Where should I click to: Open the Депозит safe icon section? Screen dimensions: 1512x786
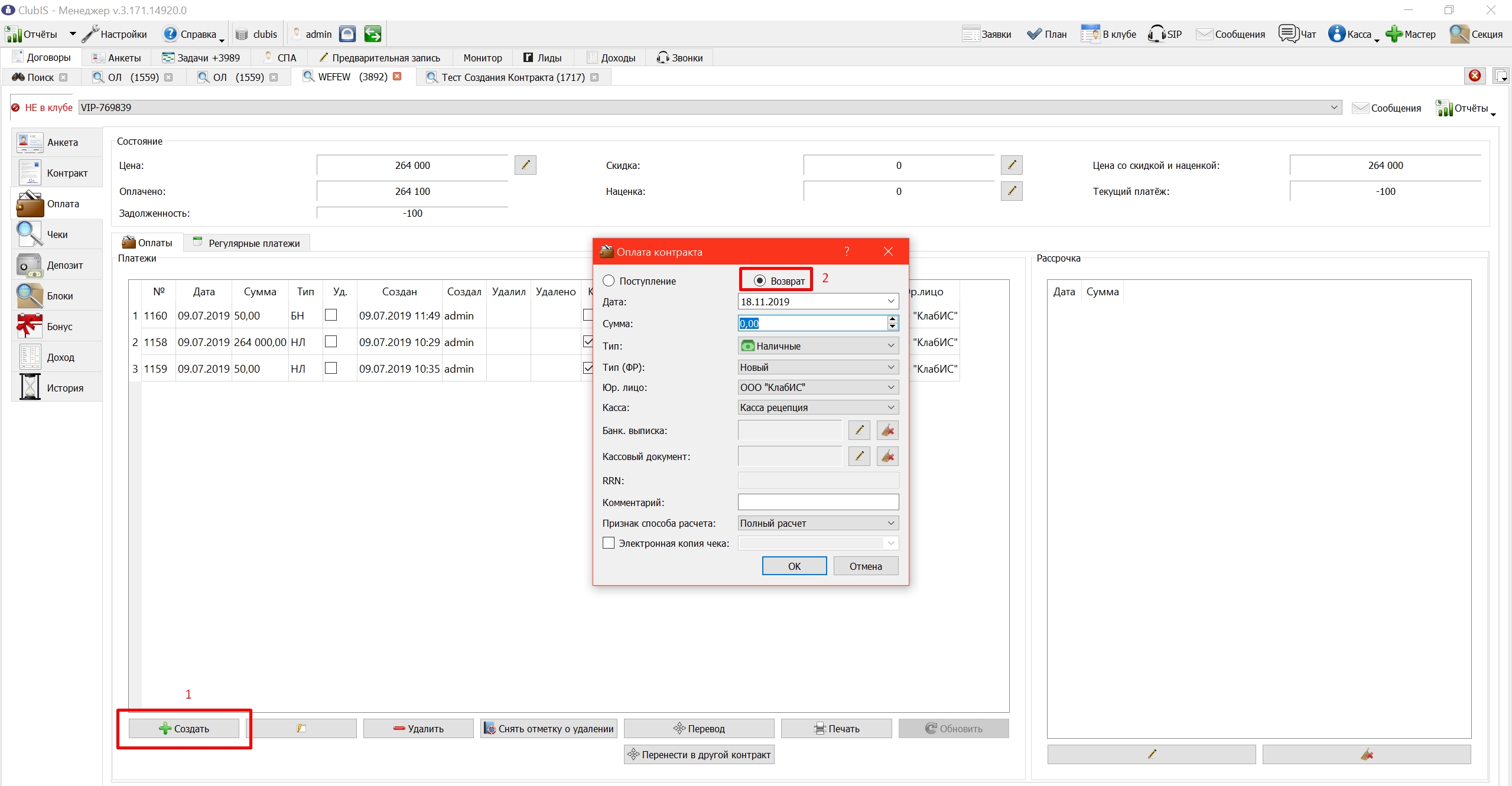(57, 265)
